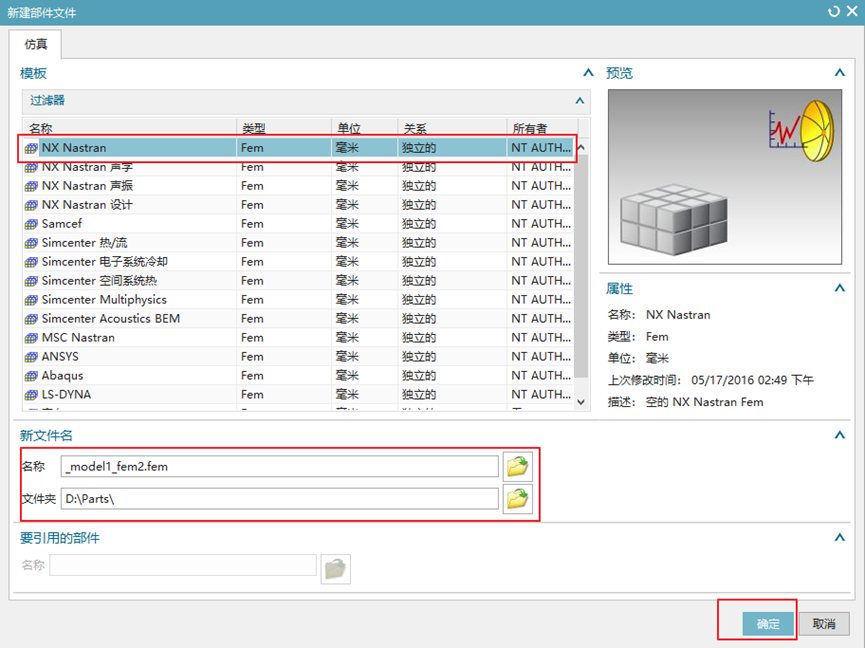Select the Simcenter Acoustics BEM template
Image resolution: width=865 pixels, height=648 pixels.
tap(298, 319)
